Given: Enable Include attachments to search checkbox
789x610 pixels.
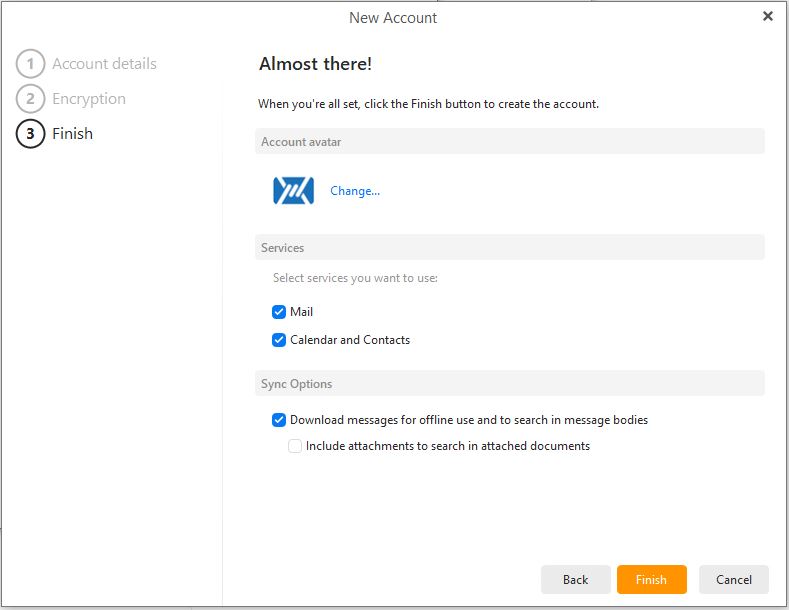Looking at the screenshot, I should click(x=295, y=446).
